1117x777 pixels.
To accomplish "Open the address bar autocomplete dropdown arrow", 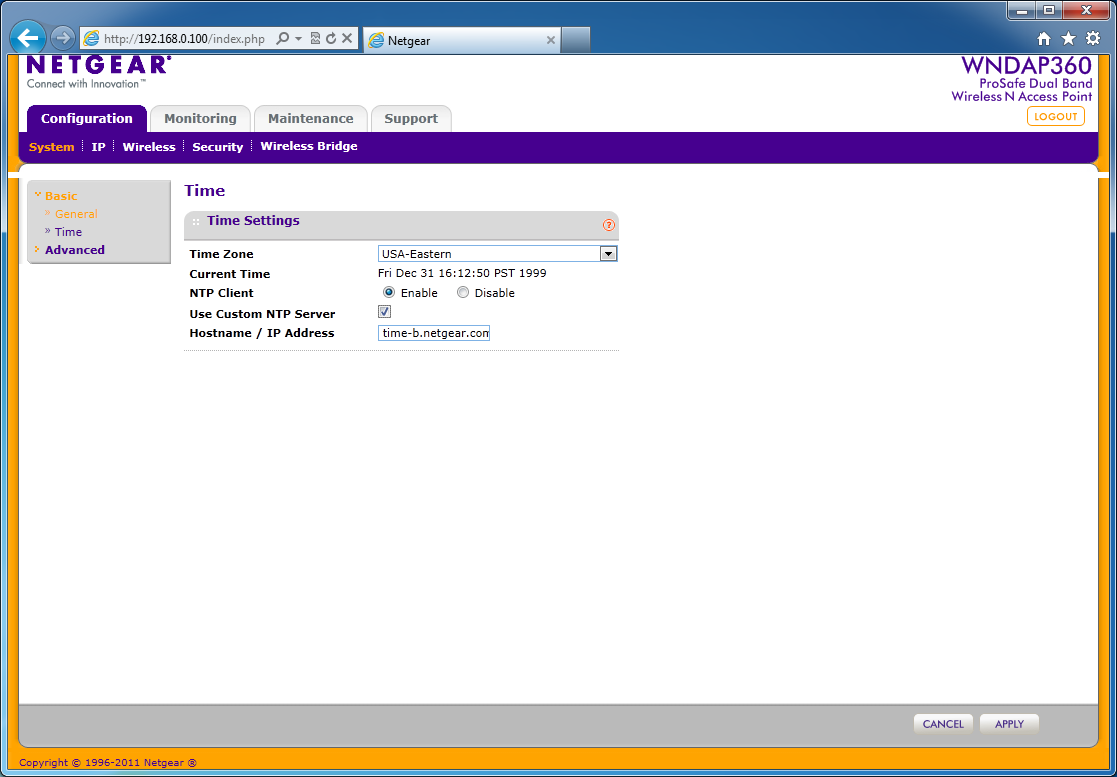I will pos(298,38).
